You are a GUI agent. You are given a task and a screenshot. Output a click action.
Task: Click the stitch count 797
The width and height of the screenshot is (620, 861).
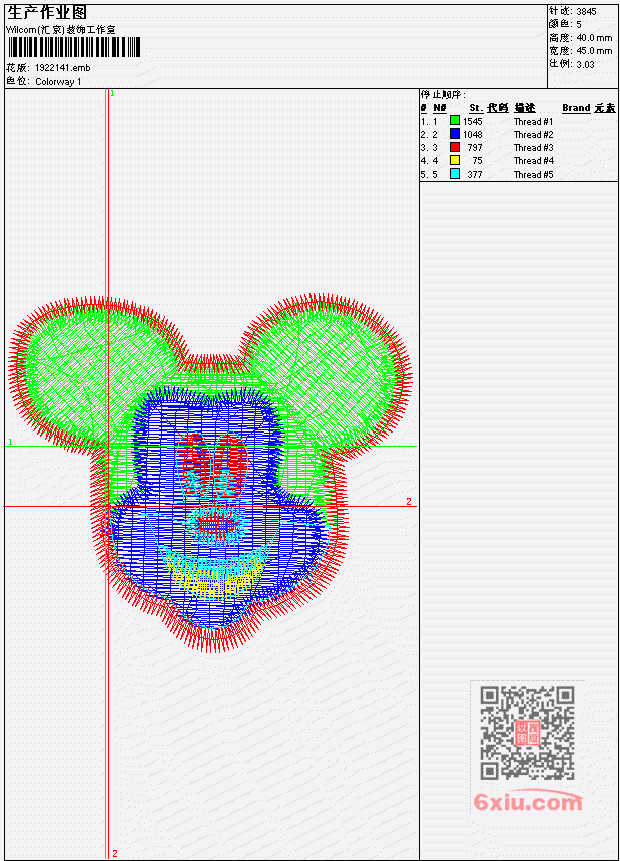(474, 148)
